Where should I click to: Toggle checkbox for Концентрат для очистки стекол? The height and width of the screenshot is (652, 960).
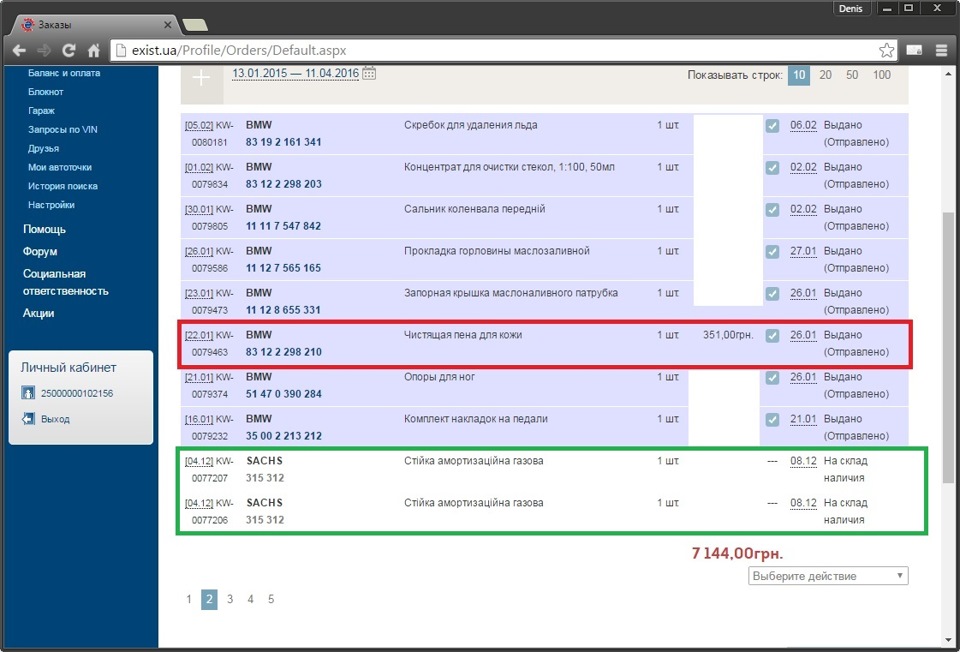(x=773, y=168)
